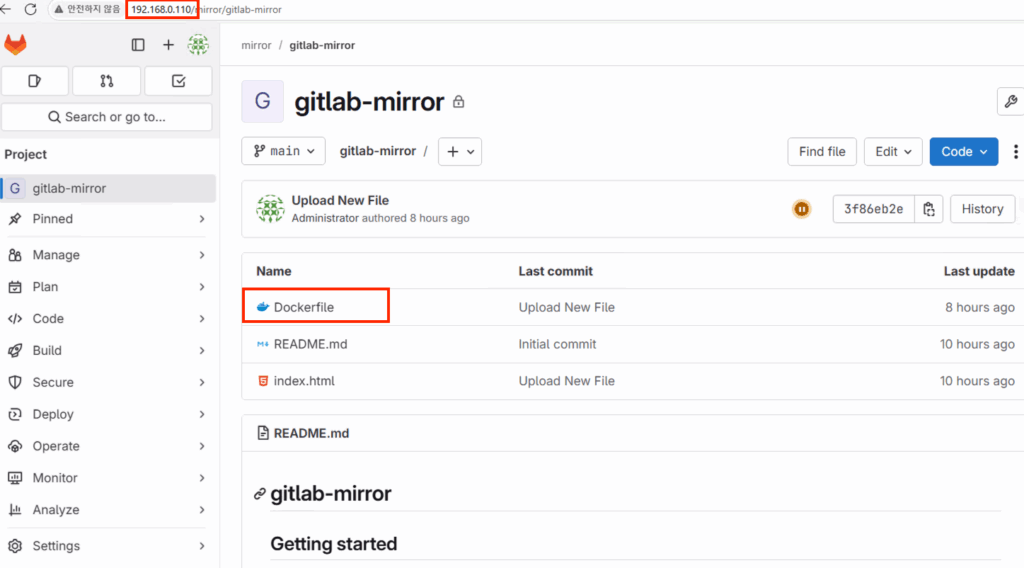The width and height of the screenshot is (1024, 568).
Task: Open the Dockerfile file
Action: [304, 307]
